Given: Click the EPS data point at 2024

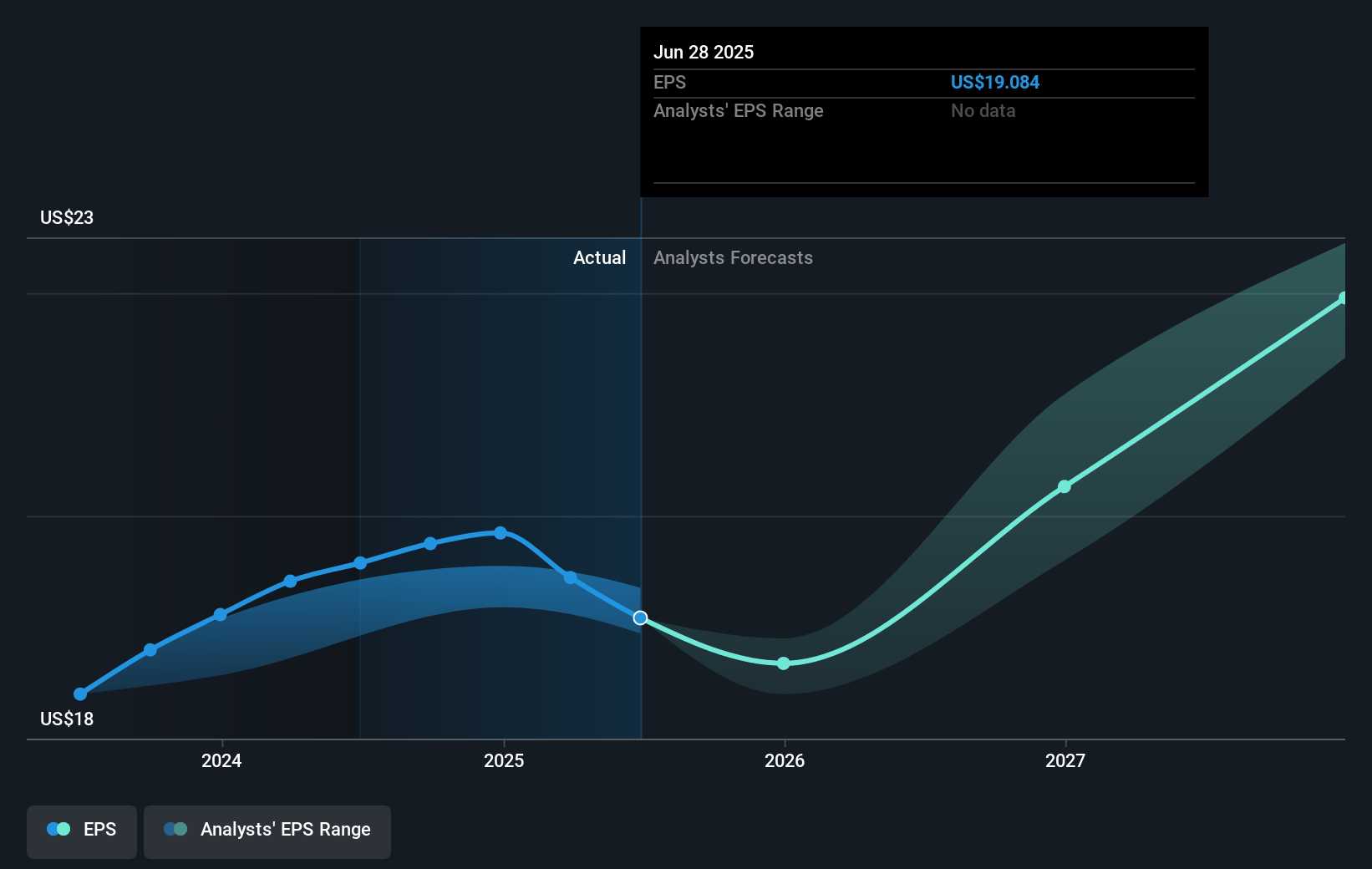Looking at the screenshot, I should [221, 615].
